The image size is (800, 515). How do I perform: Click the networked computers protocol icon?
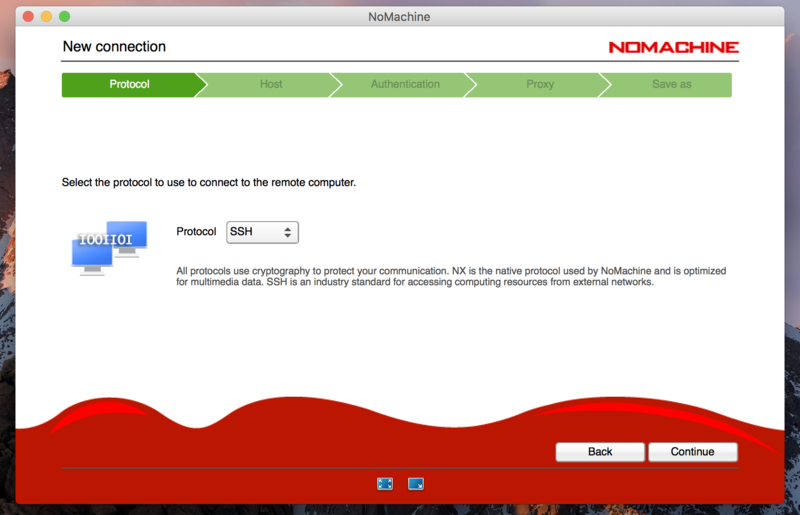[x=109, y=248]
